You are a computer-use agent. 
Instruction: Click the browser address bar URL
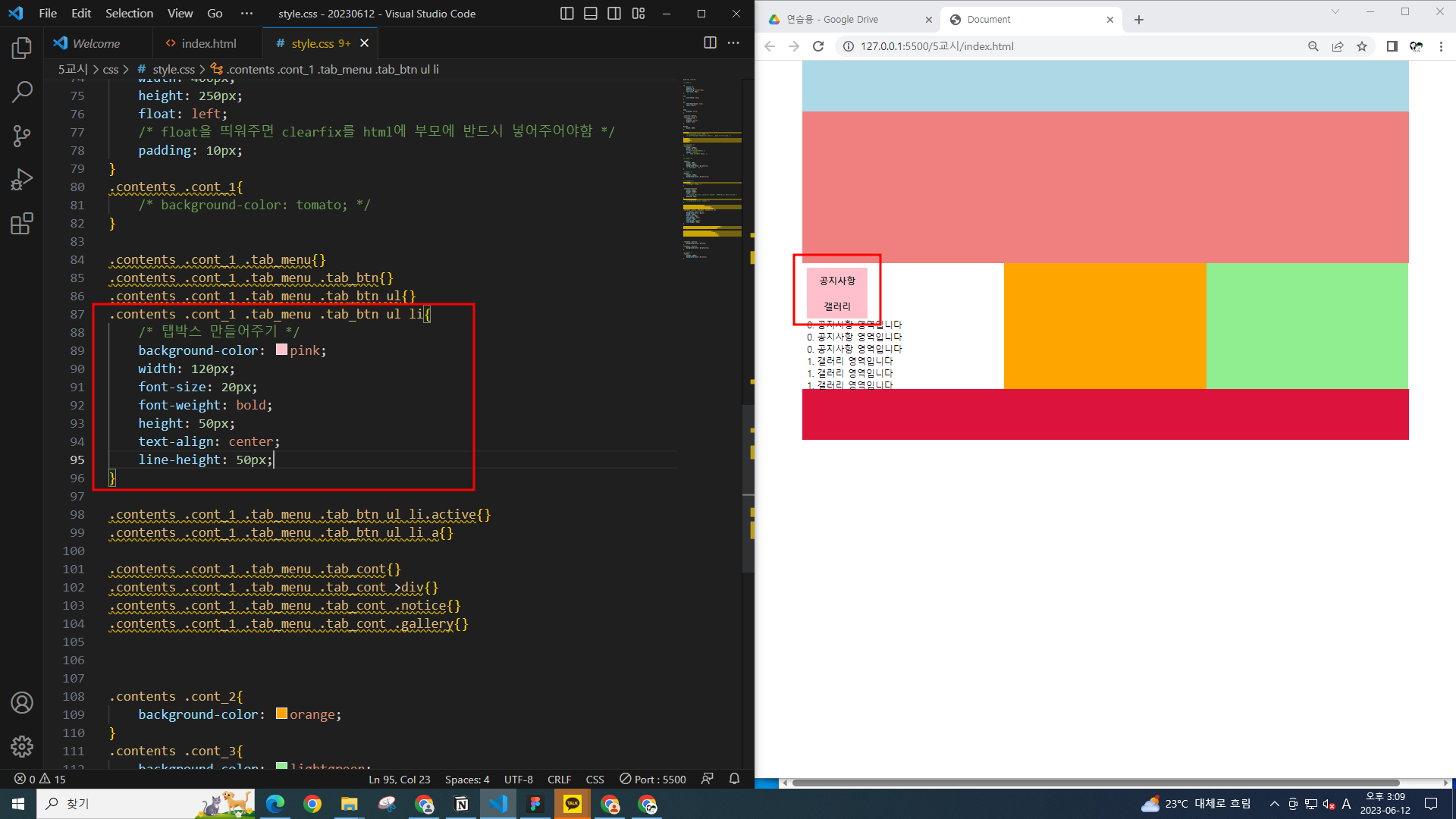[x=937, y=46]
